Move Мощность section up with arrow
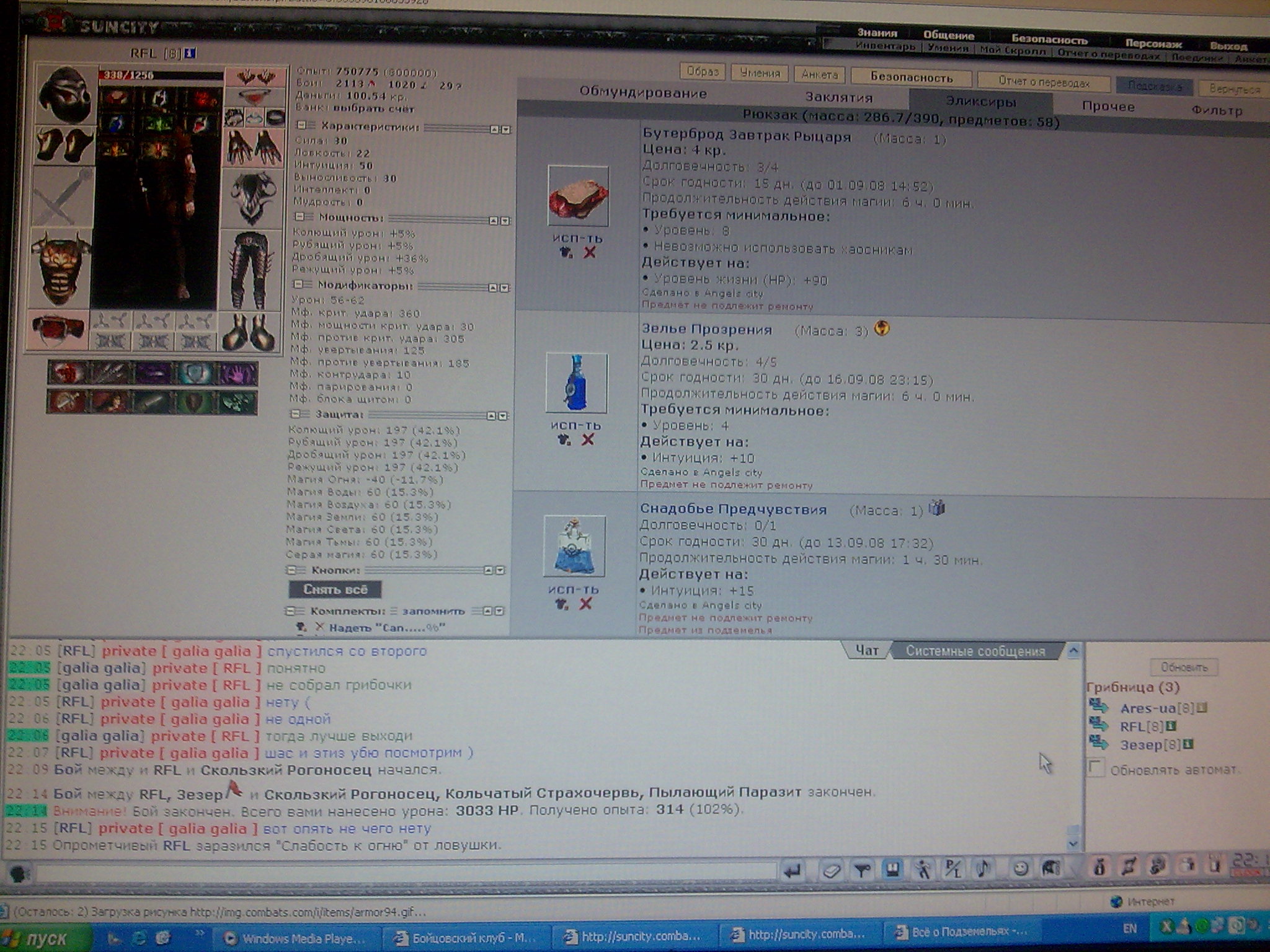Viewport: 1270px width, 952px height. point(494,221)
